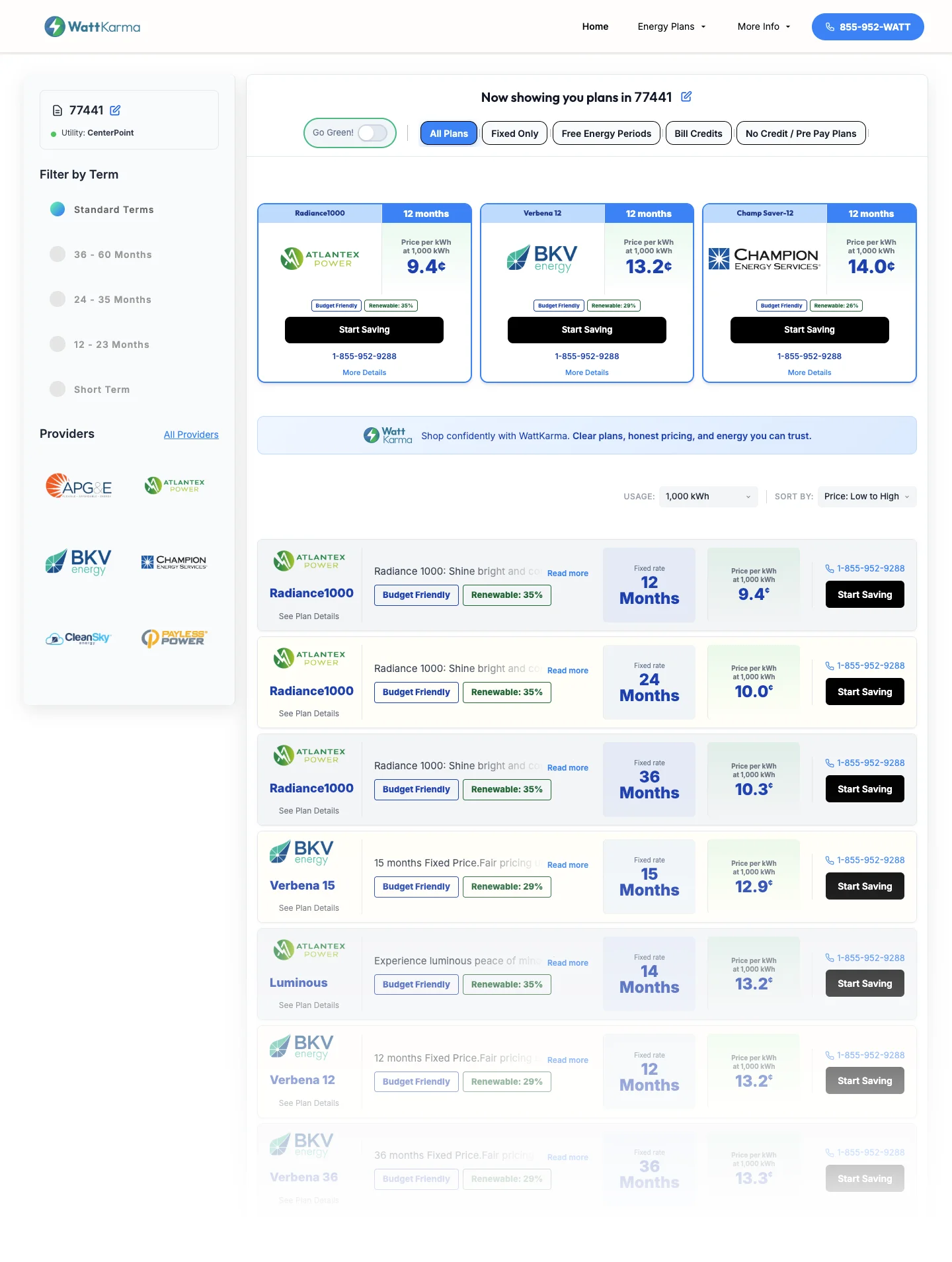This screenshot has height=1262, width=952.
Task: Open Energy Plans dropdown menu
Action: coord(672,26)
